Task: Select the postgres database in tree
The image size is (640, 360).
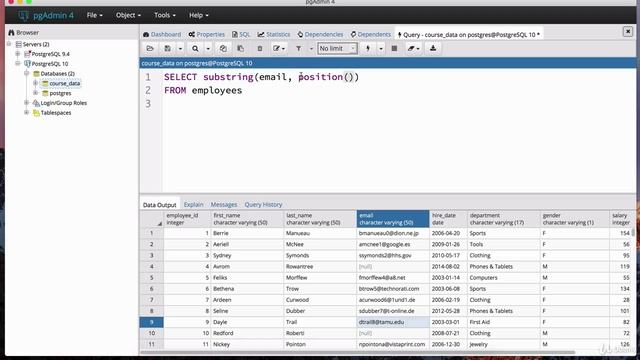Action: (x=60, y=93)
